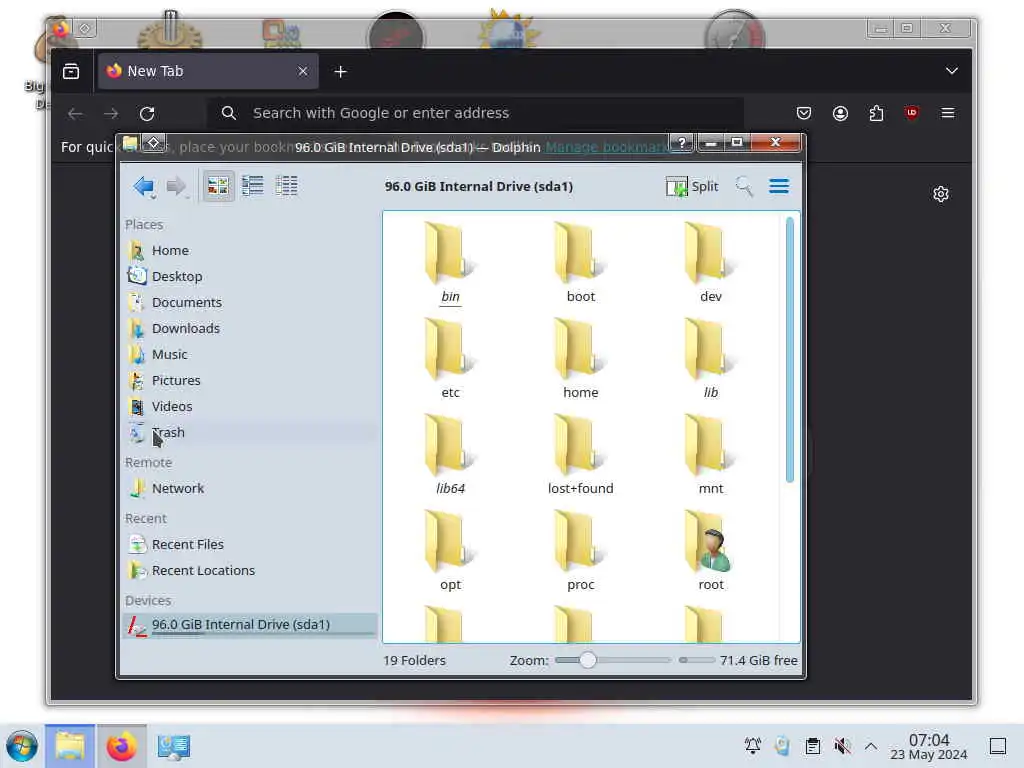Open the Start menu launcher
Screen dimensions: 1024x768
pyautogui.click(x=22, y=746)
